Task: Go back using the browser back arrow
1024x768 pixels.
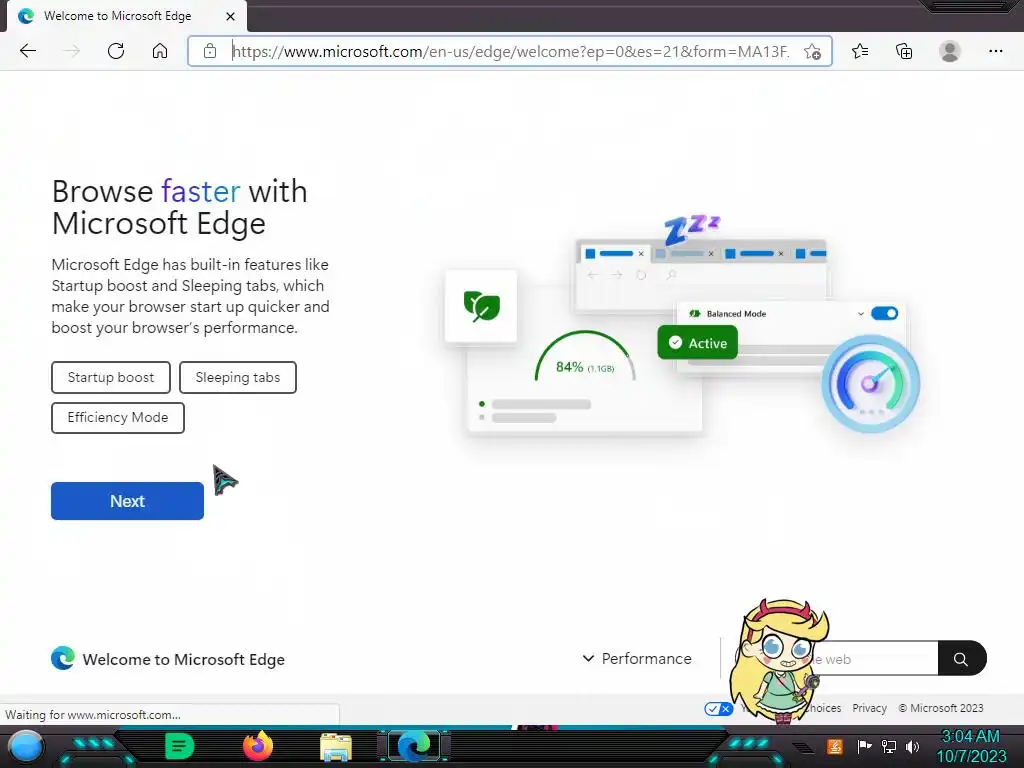Action: (x=27, y=51)
